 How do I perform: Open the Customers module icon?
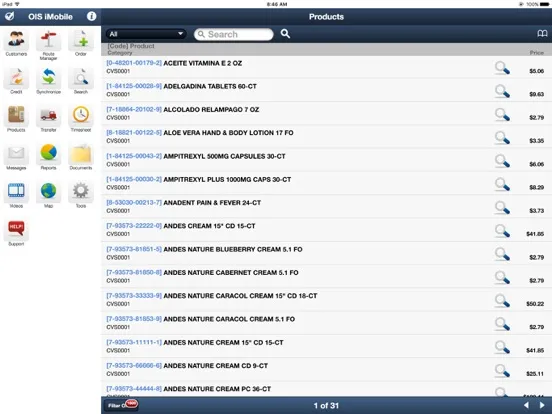click(16, 40)
